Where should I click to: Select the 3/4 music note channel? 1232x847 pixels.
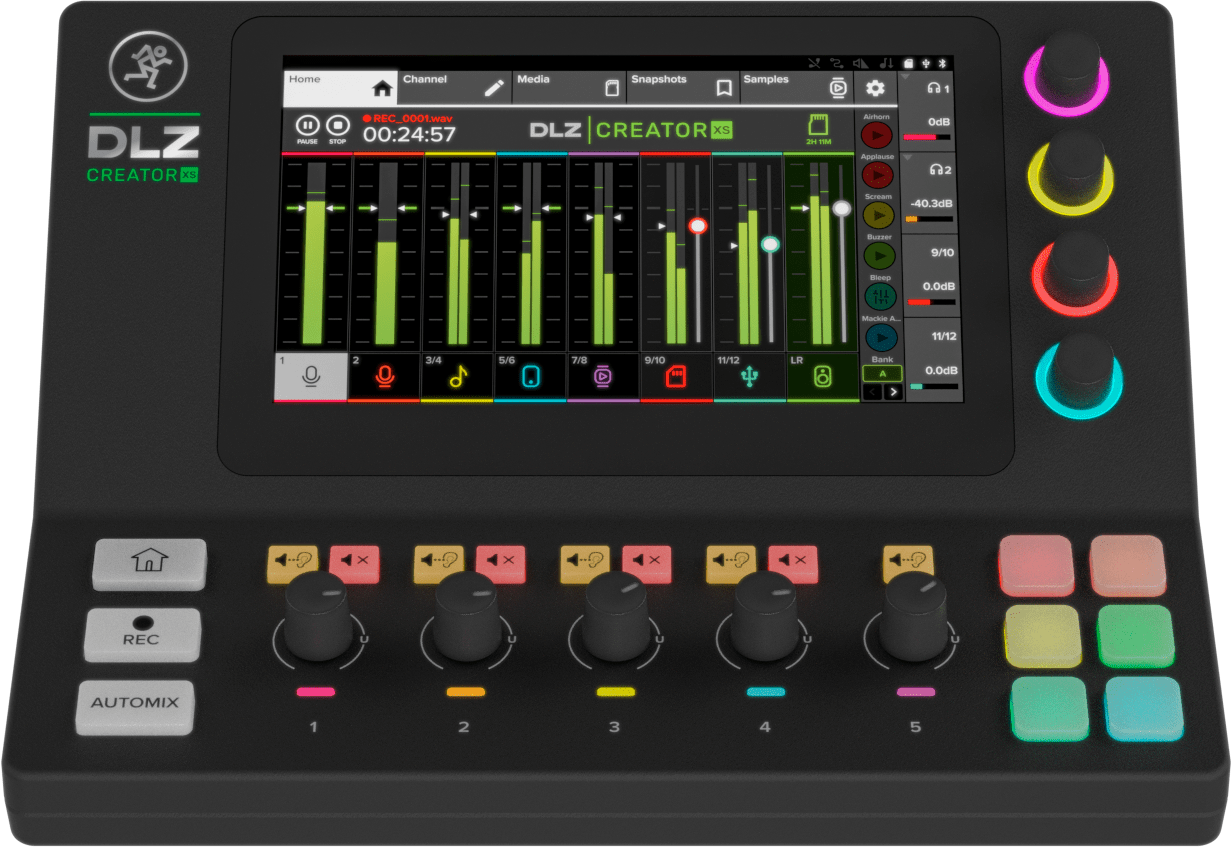pos(457,376)
